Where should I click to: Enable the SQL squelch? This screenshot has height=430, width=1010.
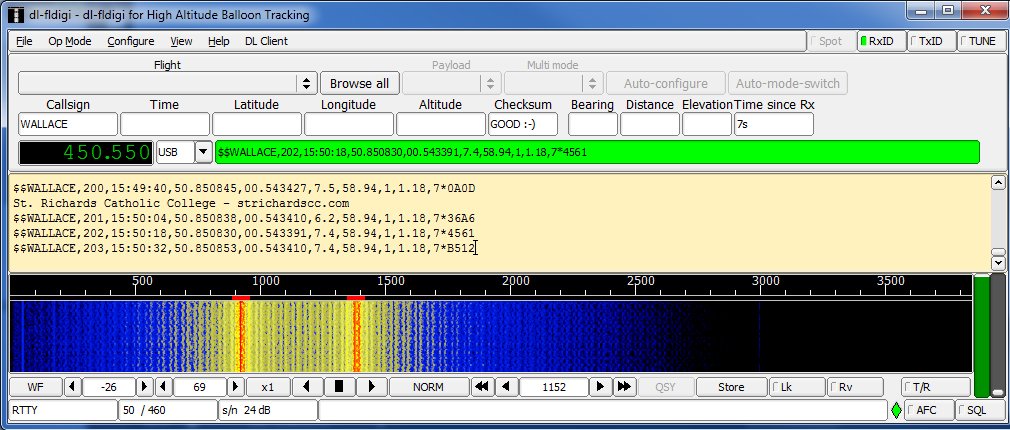click(x=979, y=410)
